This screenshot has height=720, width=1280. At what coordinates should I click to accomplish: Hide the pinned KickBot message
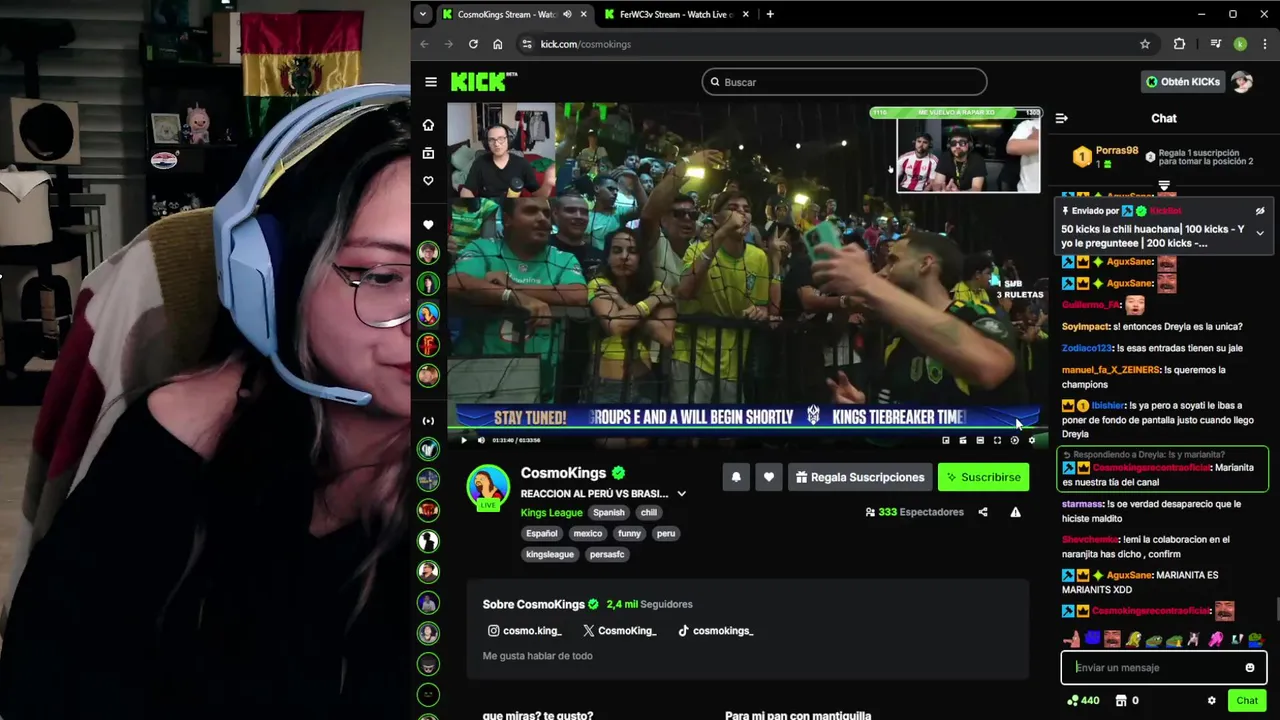coord(1260,211)
